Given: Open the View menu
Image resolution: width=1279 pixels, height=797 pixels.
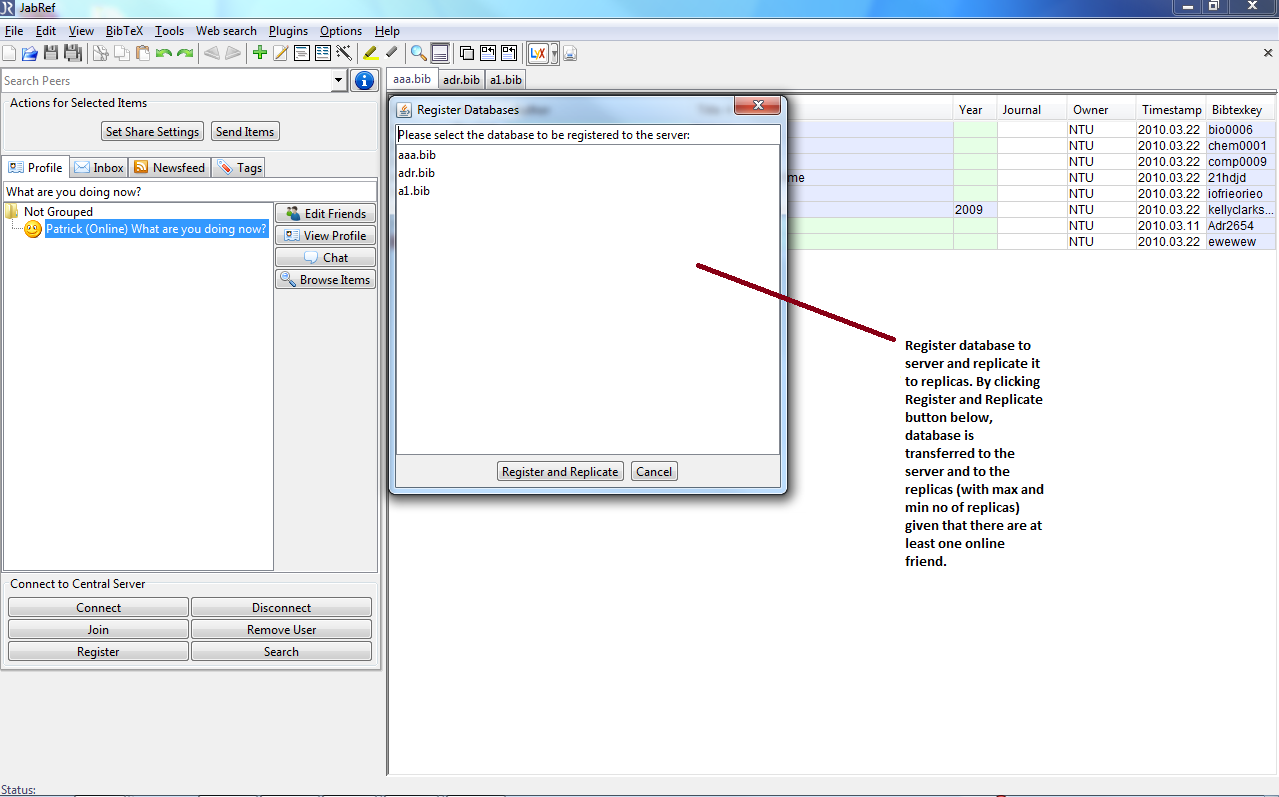Looking at the screenshot, I should click(81, 31).
